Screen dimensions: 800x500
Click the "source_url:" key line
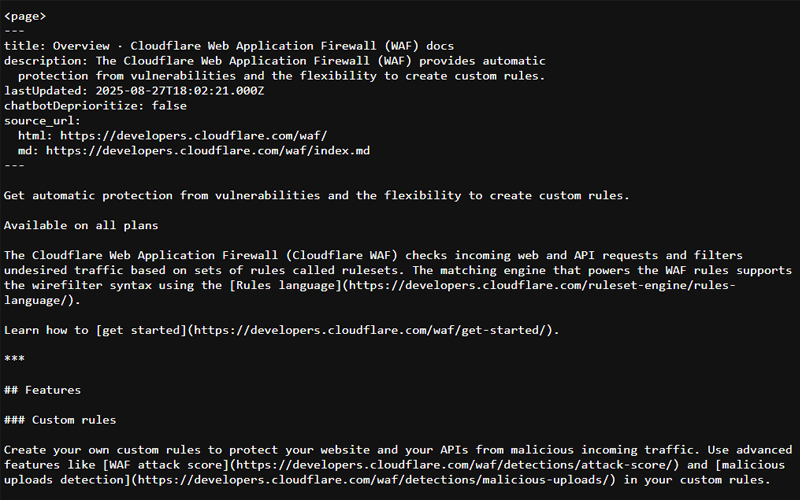tap(42, 121)
